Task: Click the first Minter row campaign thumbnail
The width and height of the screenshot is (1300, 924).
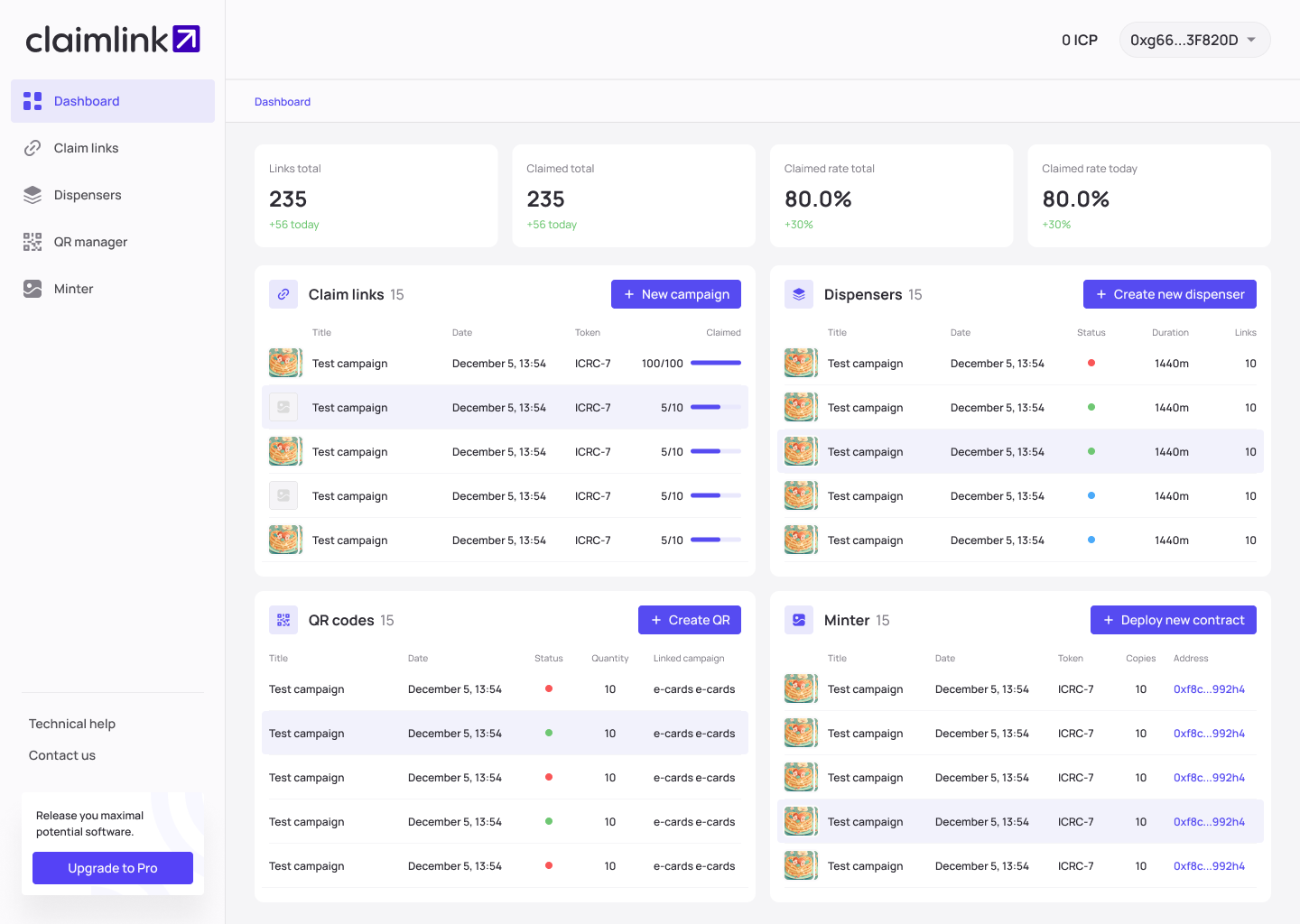Action: click(801, 688)
